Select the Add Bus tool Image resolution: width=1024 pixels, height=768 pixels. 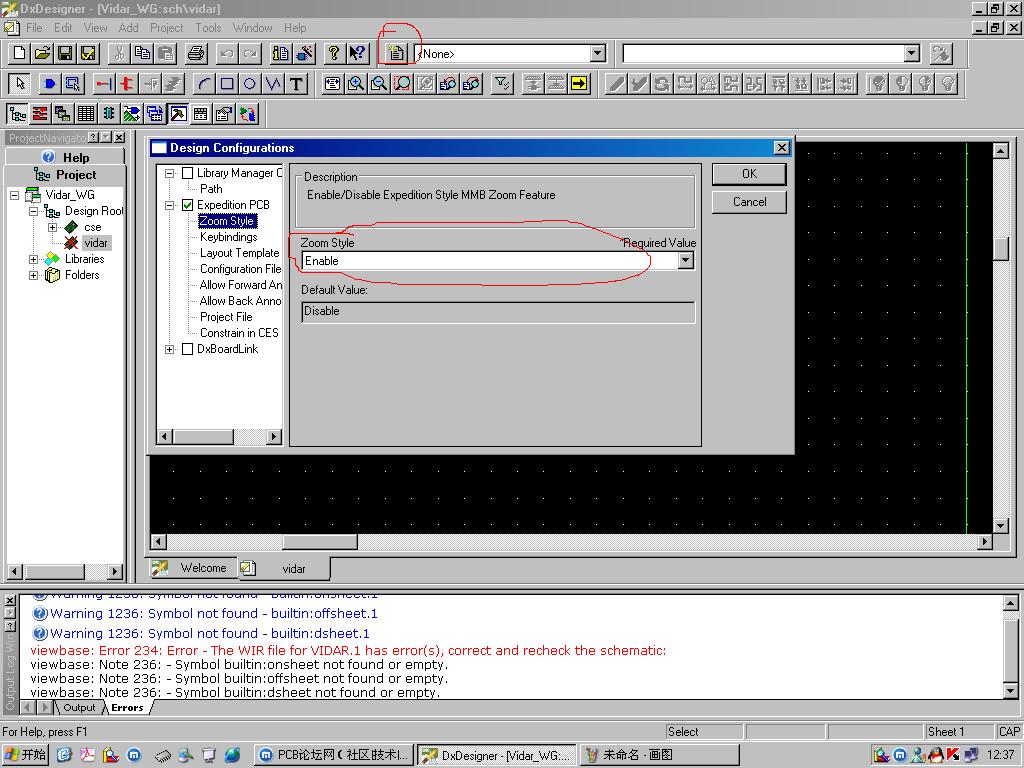(127, 84)
